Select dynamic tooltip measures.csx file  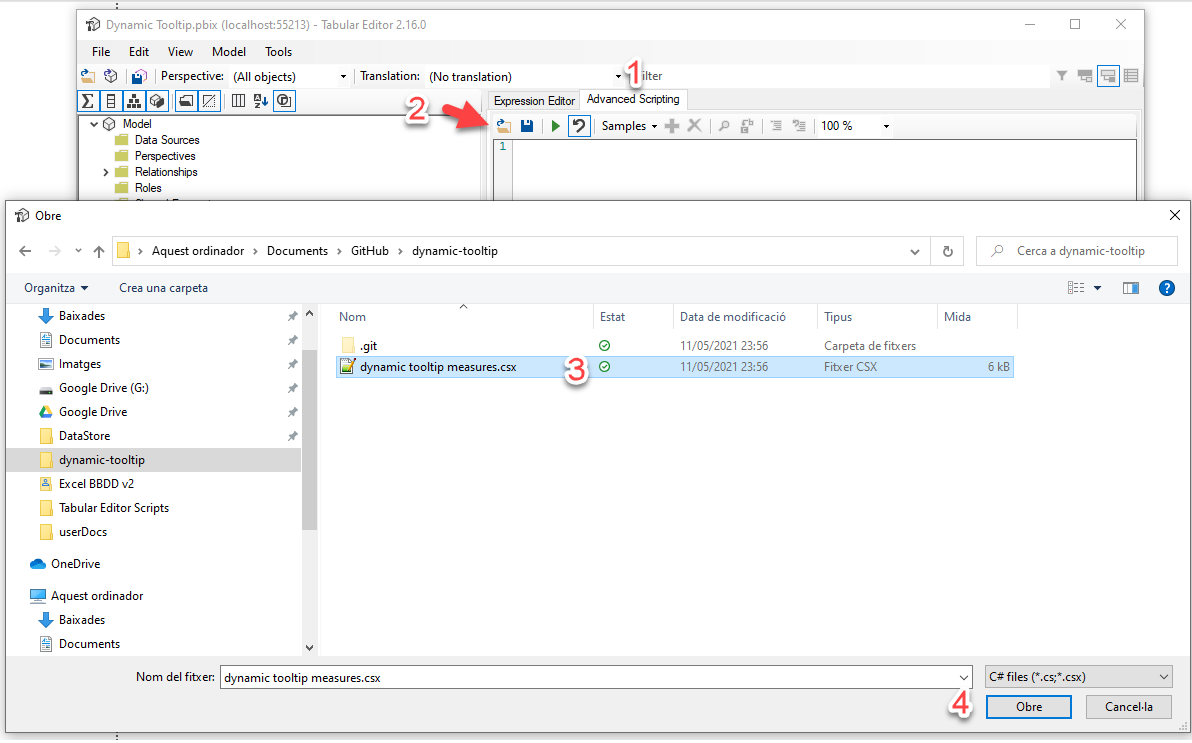pyautogui.click(x=438, y=367)
